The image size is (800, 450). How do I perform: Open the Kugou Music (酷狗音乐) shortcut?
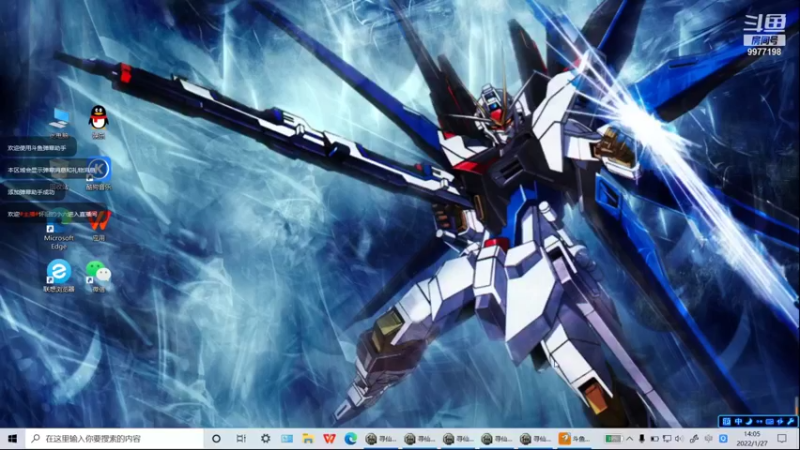(98, 174)
